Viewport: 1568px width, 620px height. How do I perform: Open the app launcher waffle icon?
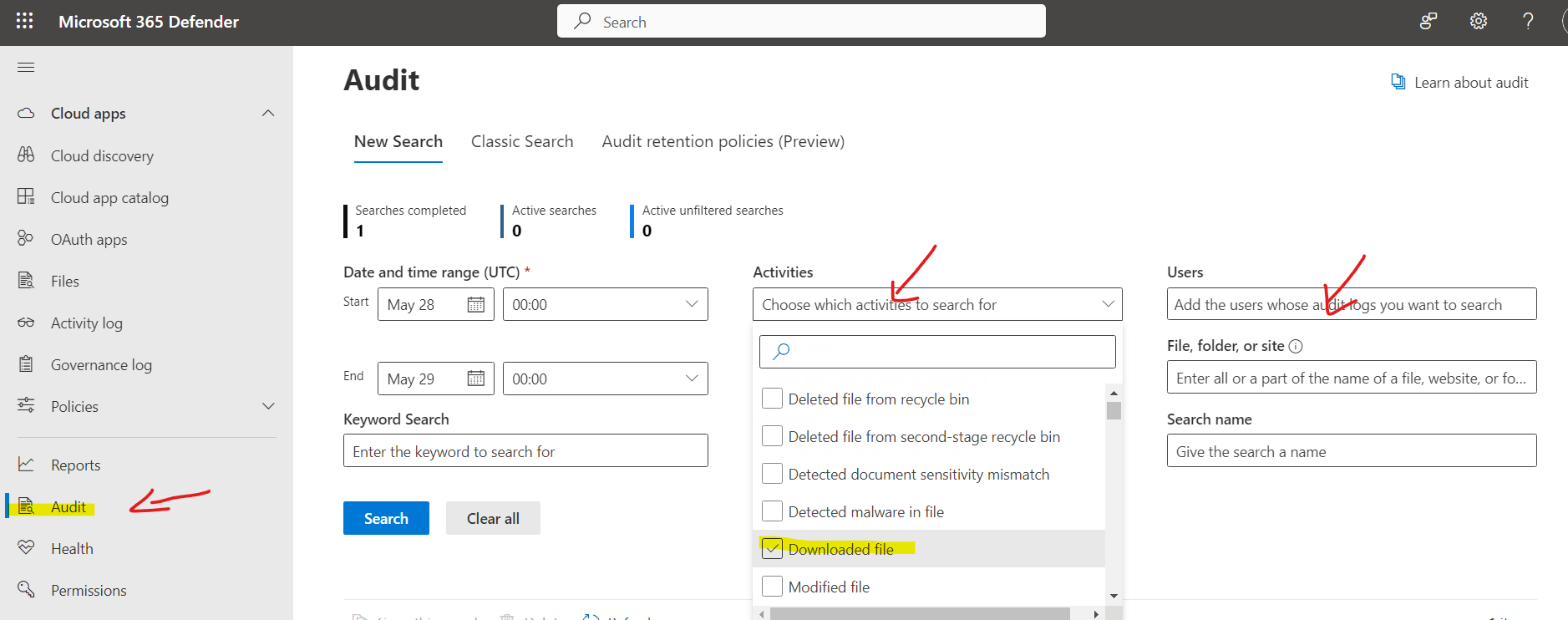[x=25, y=21]
